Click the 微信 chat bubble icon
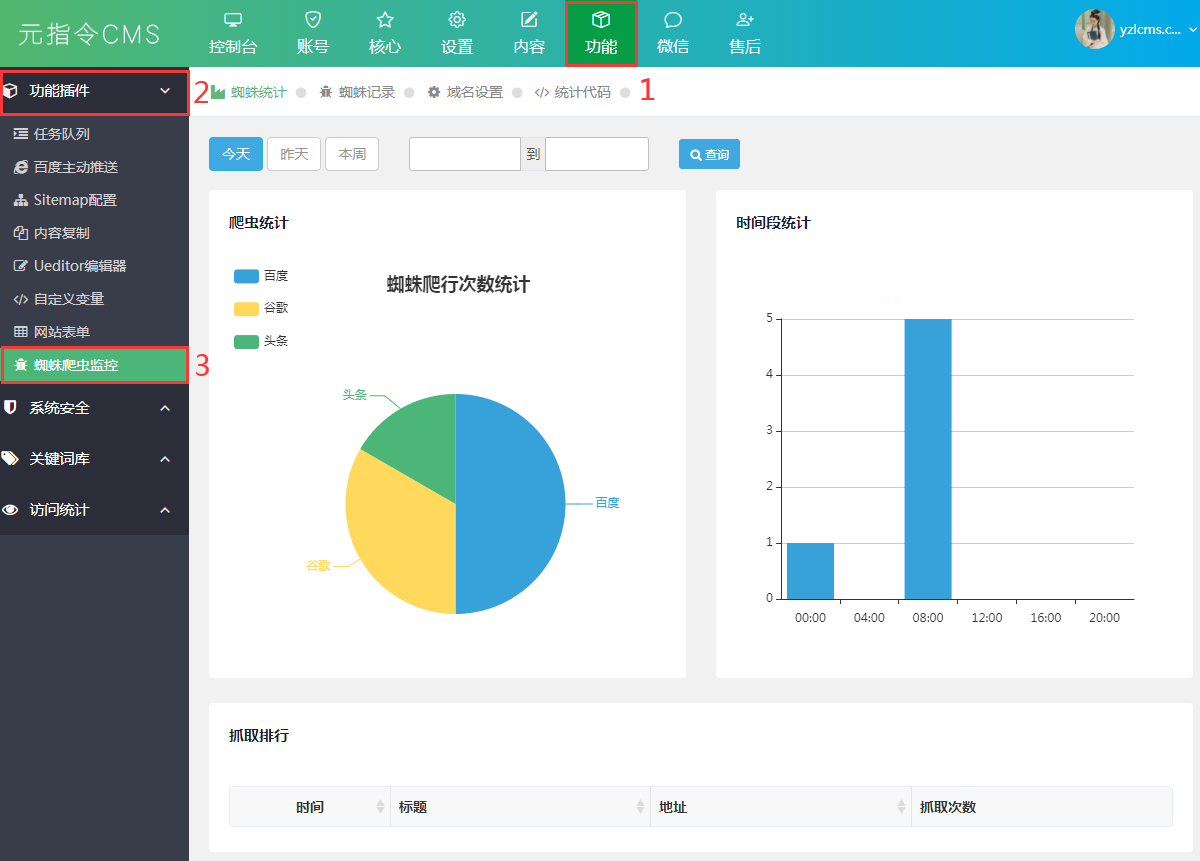The width and height of the screenshot is (1200, 861). coord(673,20)
